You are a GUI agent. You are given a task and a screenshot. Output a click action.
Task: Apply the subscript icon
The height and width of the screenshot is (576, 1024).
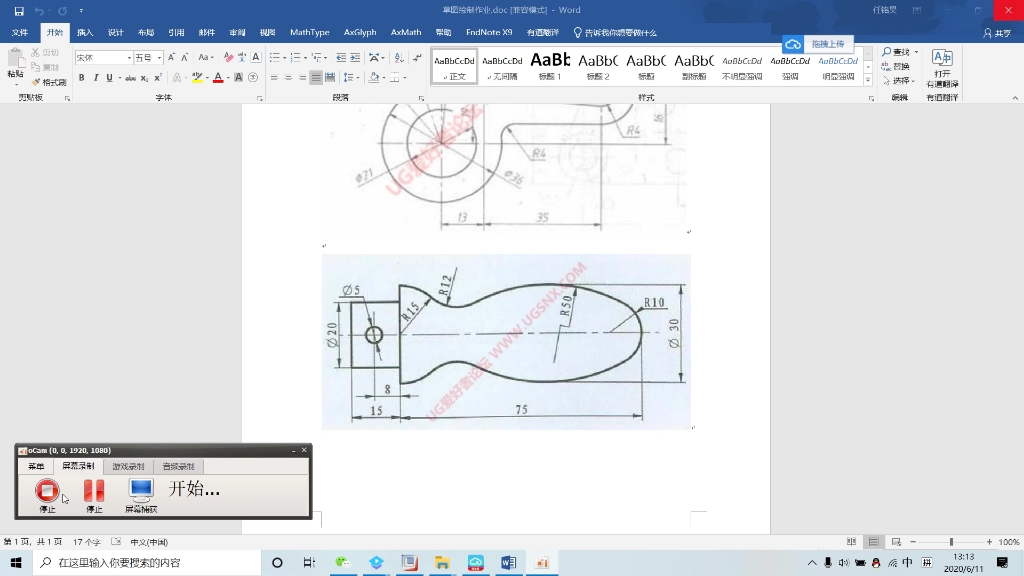click(x=145, y=77)
